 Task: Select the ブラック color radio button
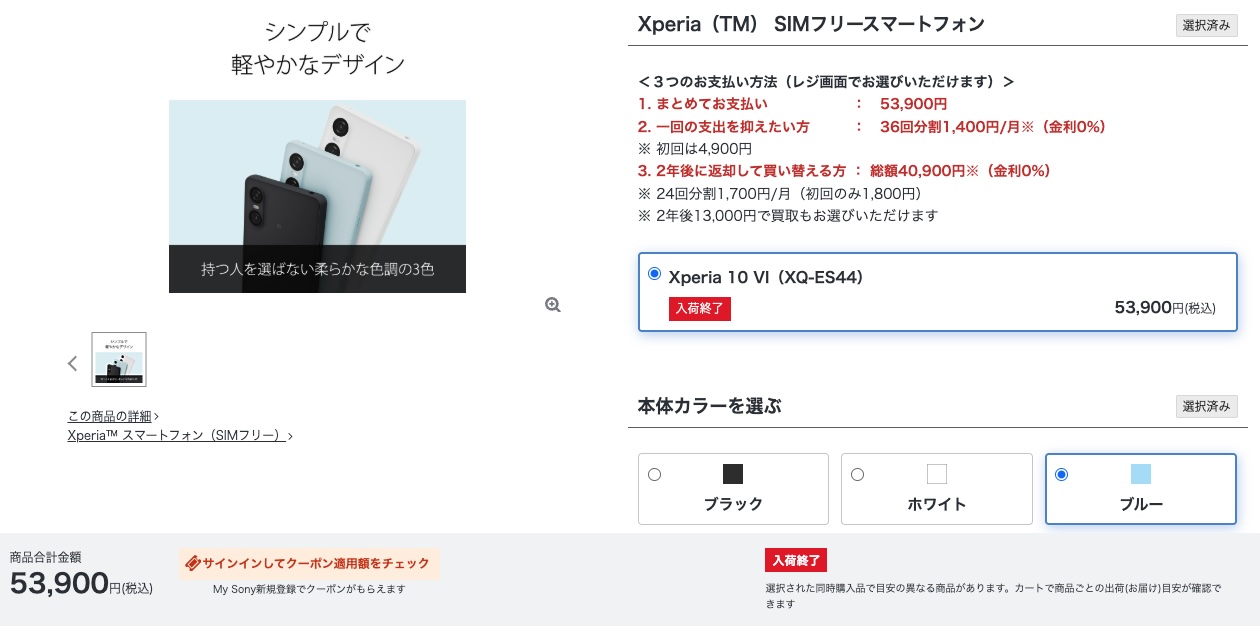(x=654, y=474)
